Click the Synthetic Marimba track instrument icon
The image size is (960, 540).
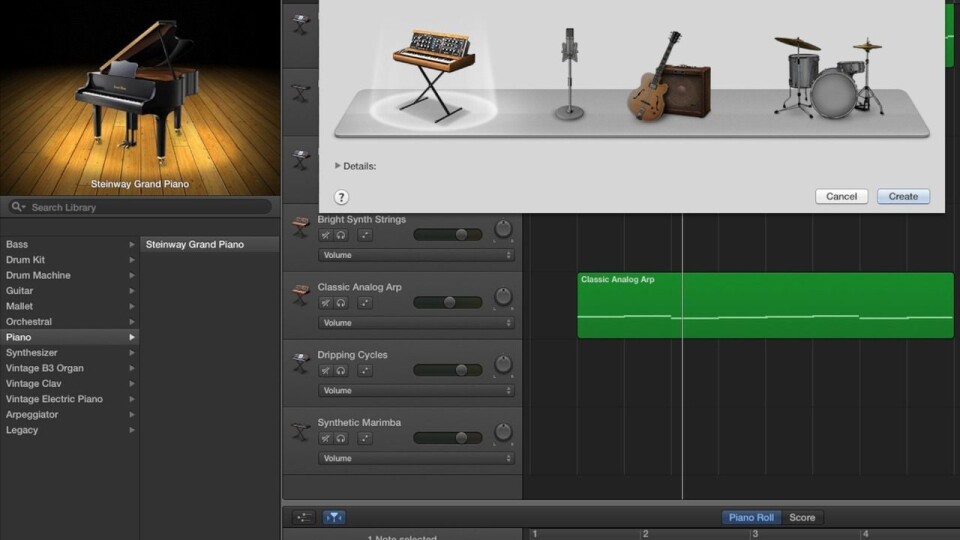tap(301, 432)
